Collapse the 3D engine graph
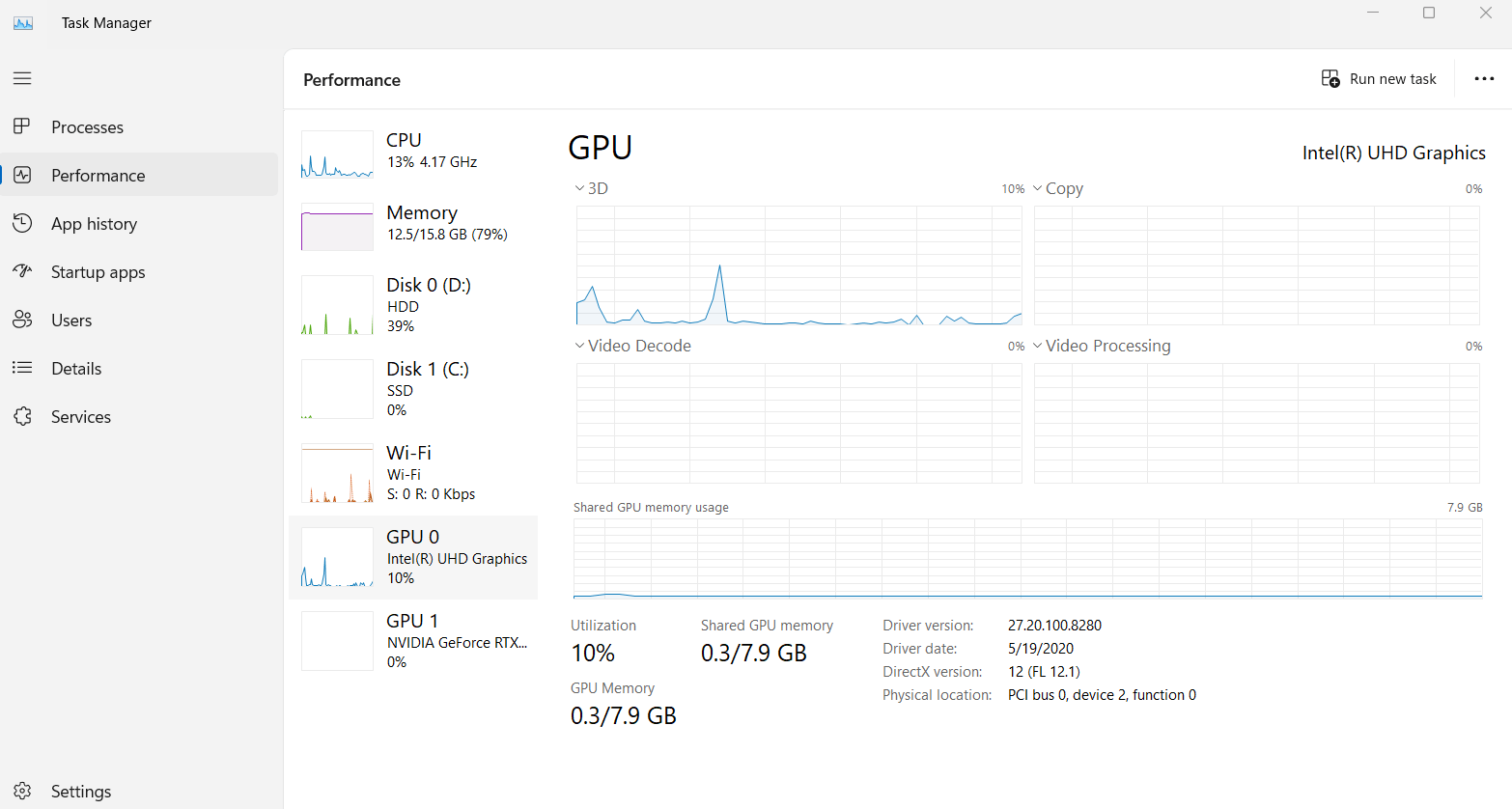1512x809 pixels. coord(579,187)
